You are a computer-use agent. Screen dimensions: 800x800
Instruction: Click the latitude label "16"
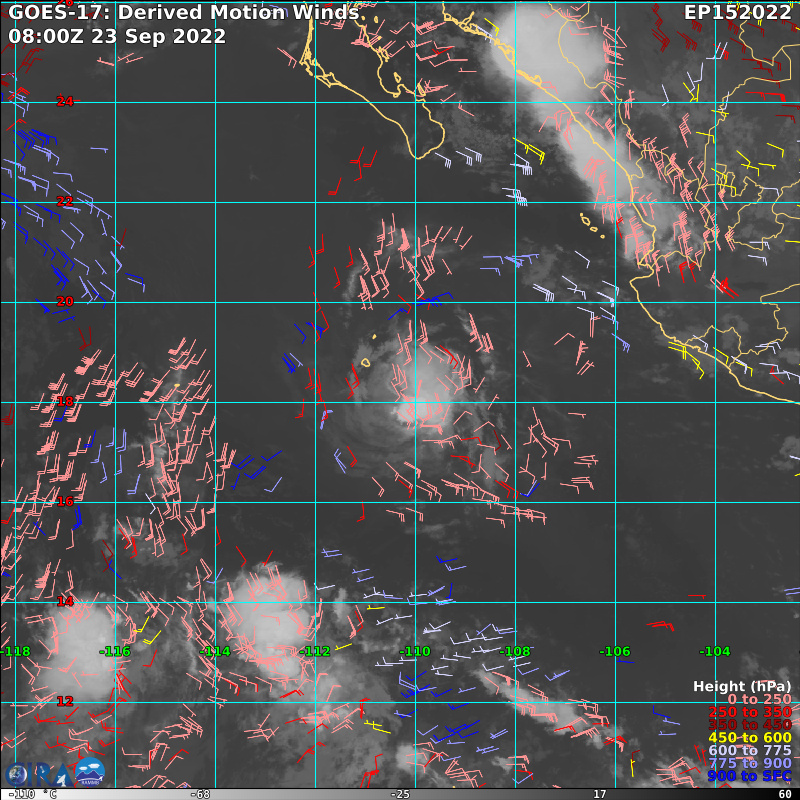[65, 502]
